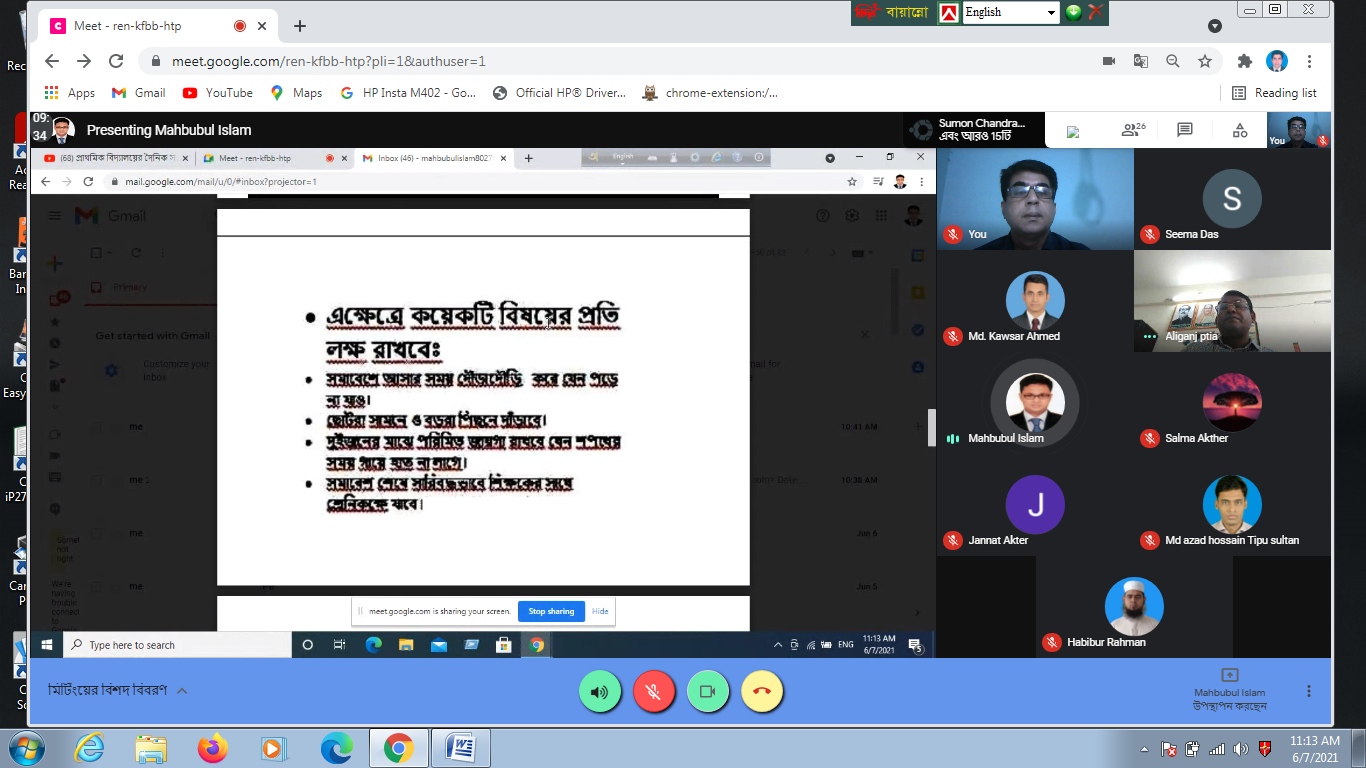Screen dimensions: 1366x768
Task: Open the Reading list button
Action: coord(1274,93)
